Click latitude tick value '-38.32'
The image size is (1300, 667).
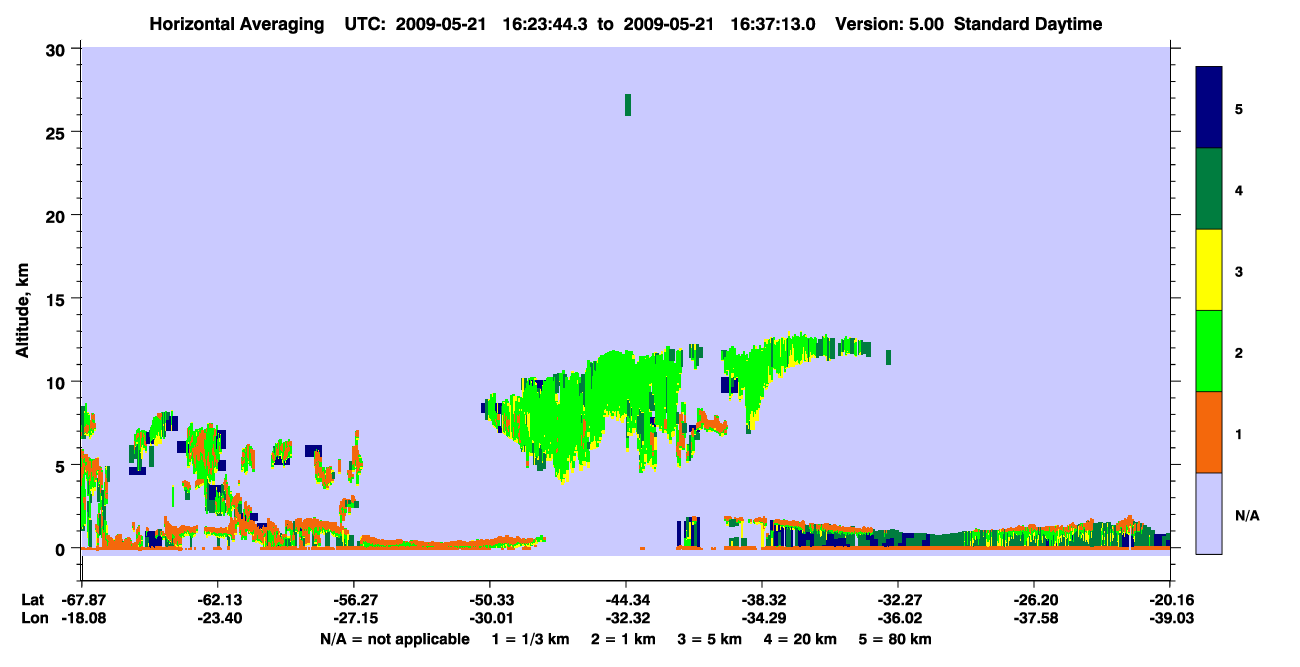[x=762, y=600]
